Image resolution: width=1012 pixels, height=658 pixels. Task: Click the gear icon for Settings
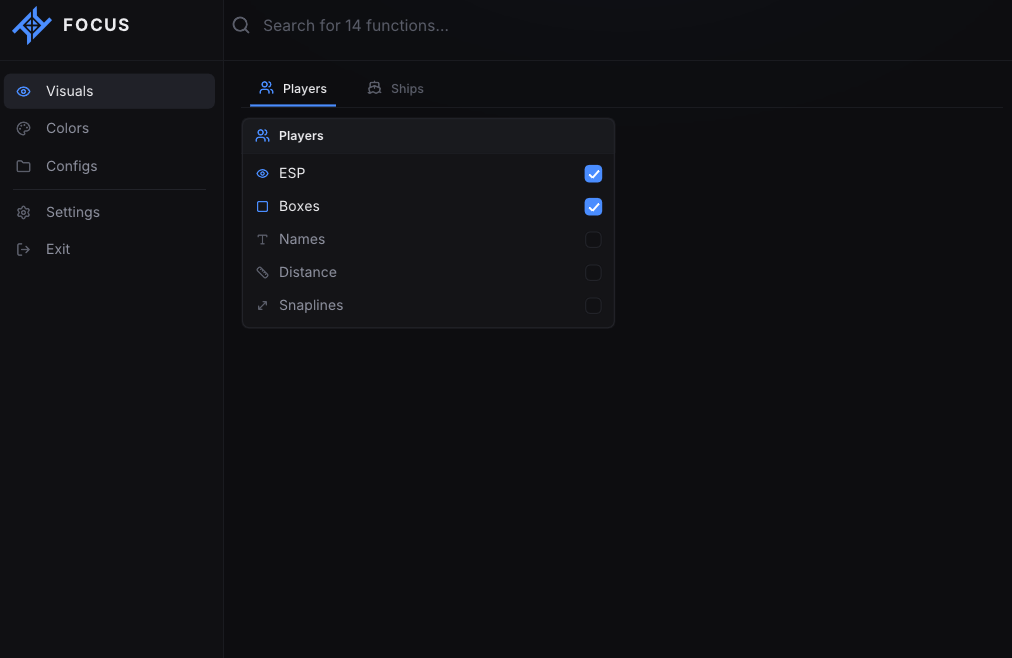(x=23, y=212)
